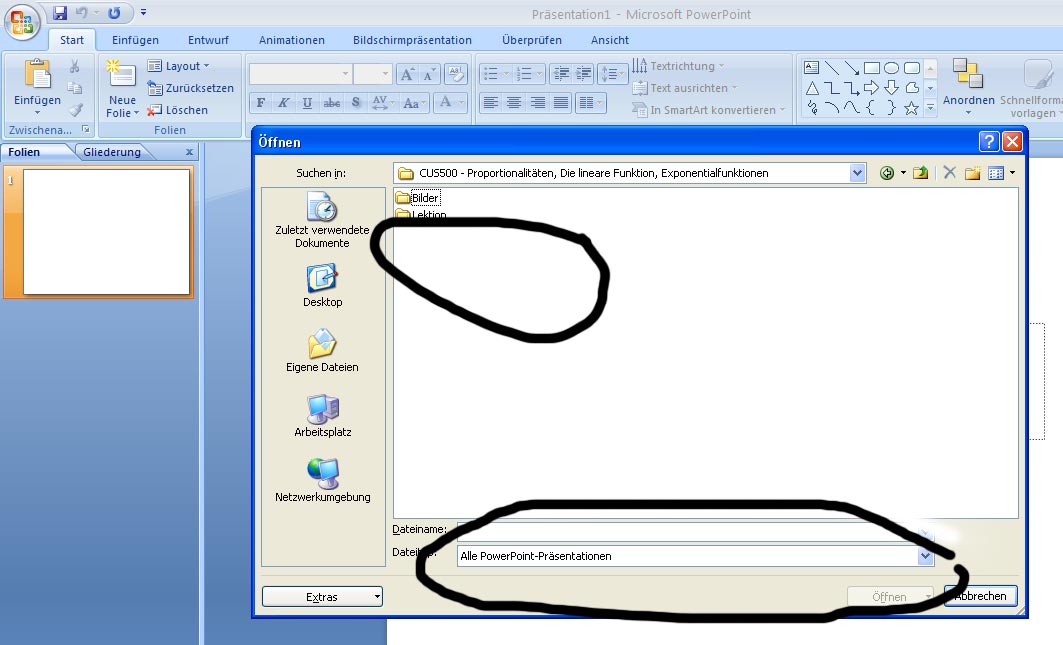Select the oval shape
The width and height of the screenshot is (1063, 645).
pyautogui.click(x=891, y=67)
